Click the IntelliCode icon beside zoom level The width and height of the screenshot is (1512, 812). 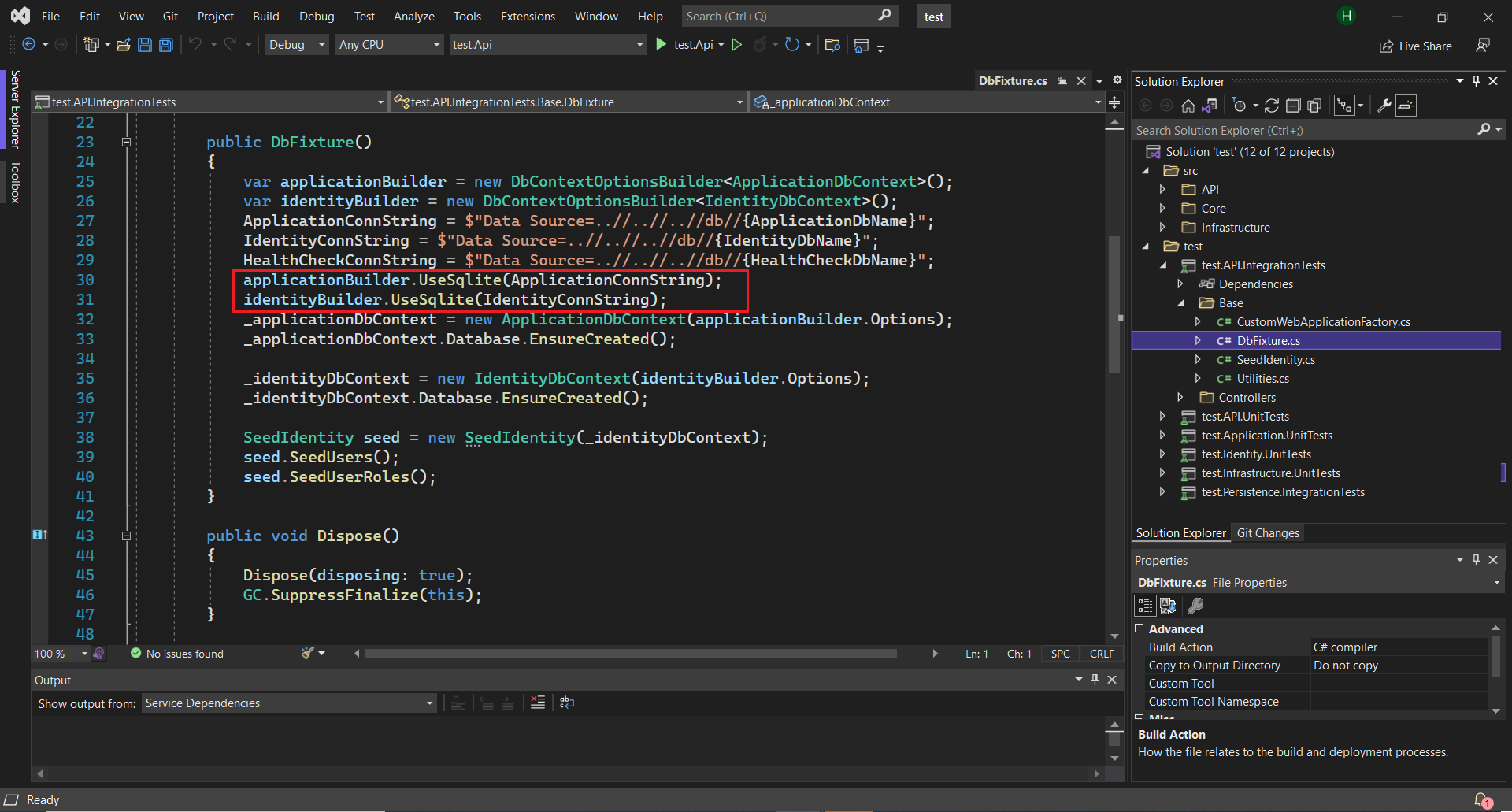[98, 654]
